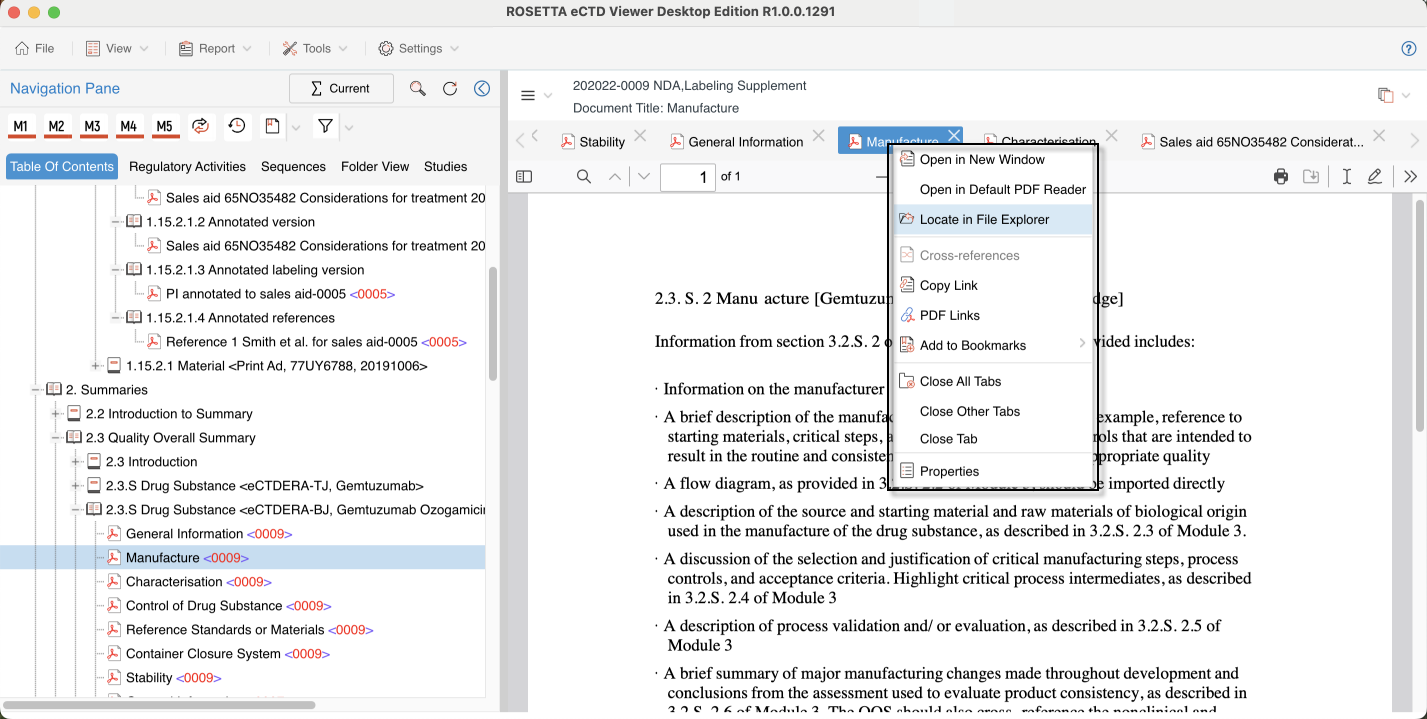Viewport: 1427px width, 719px height.
Task: Click the print icon in PDF toolbar
Action: pos(1281,177)
